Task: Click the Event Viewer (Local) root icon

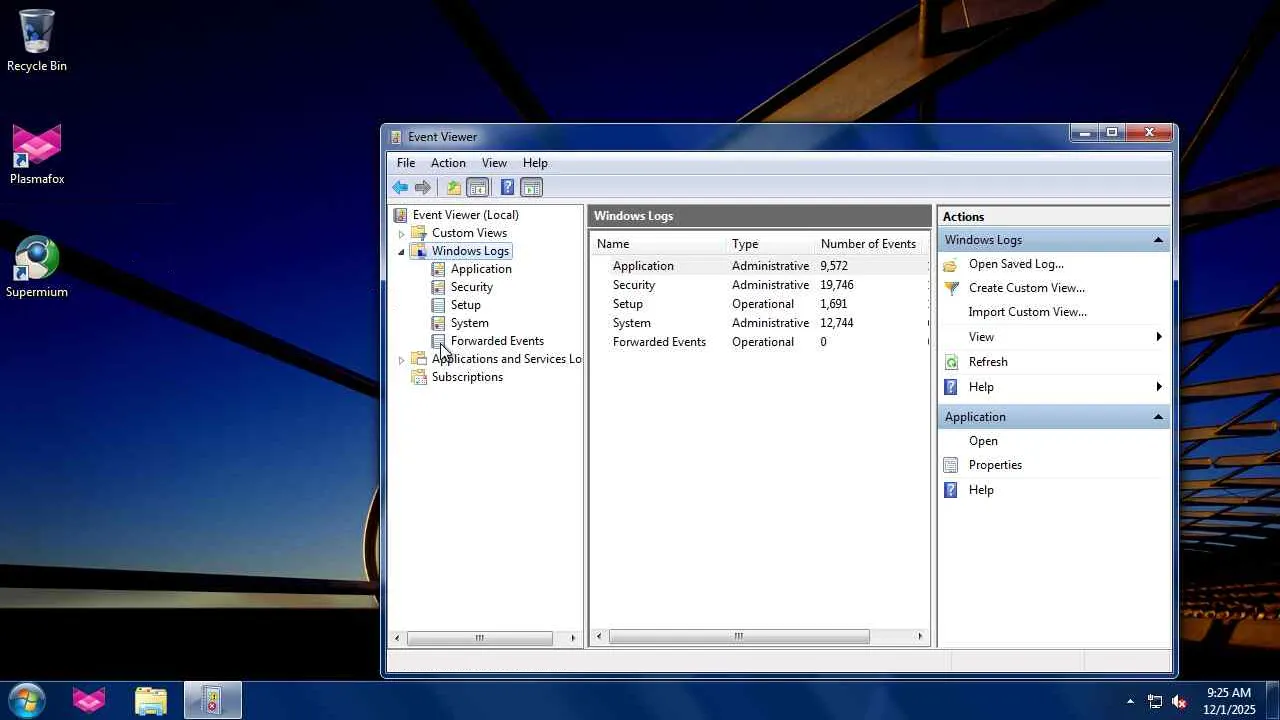Action: point(401,215)
